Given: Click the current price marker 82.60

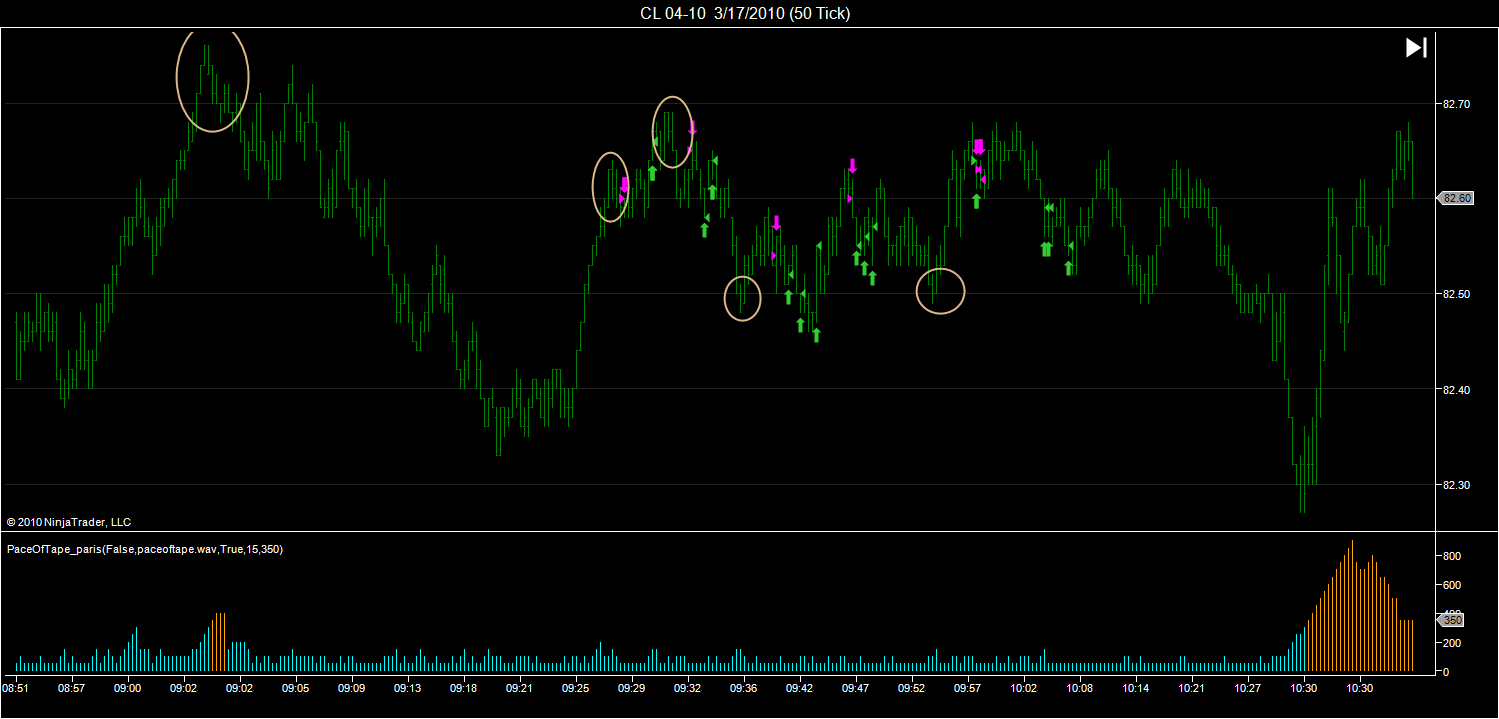Looking at the screenshot, I should [x=1455, y=198].
